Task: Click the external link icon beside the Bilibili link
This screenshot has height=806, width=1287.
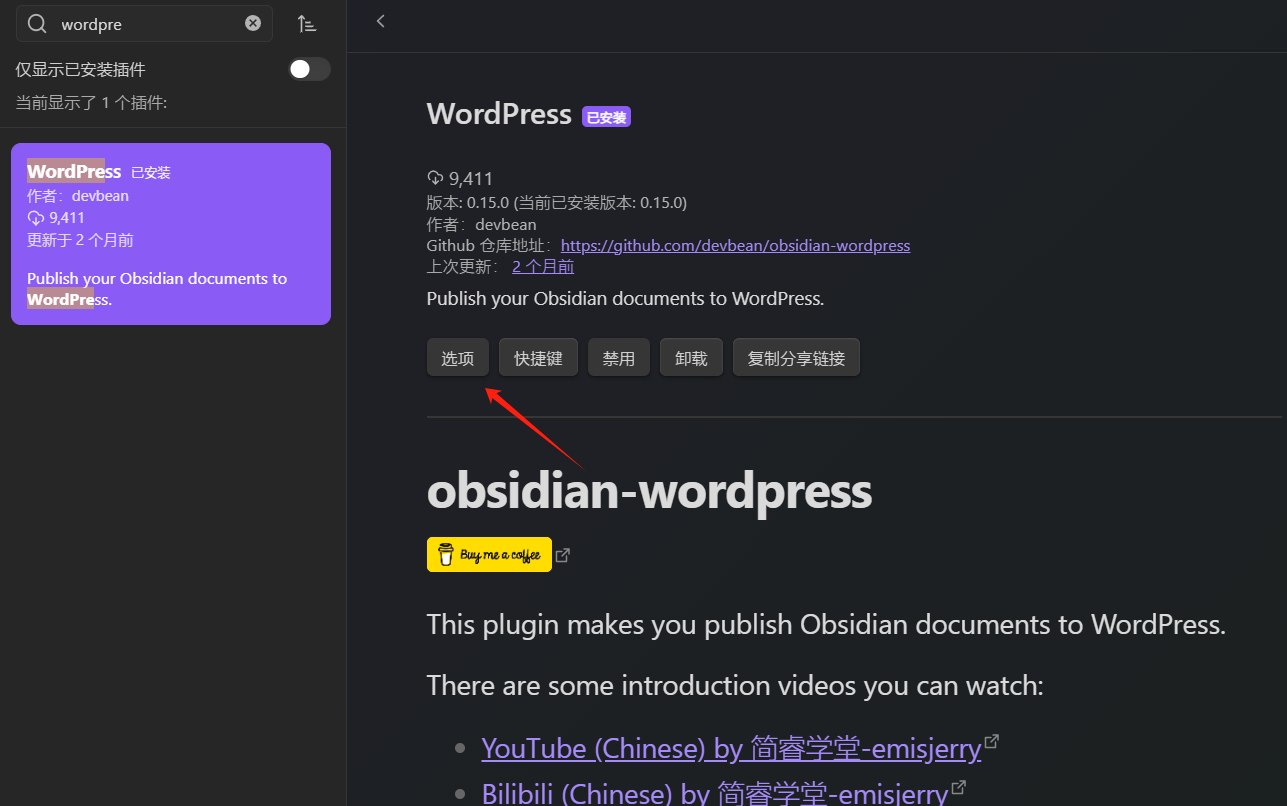Action: tap(958, 786)
